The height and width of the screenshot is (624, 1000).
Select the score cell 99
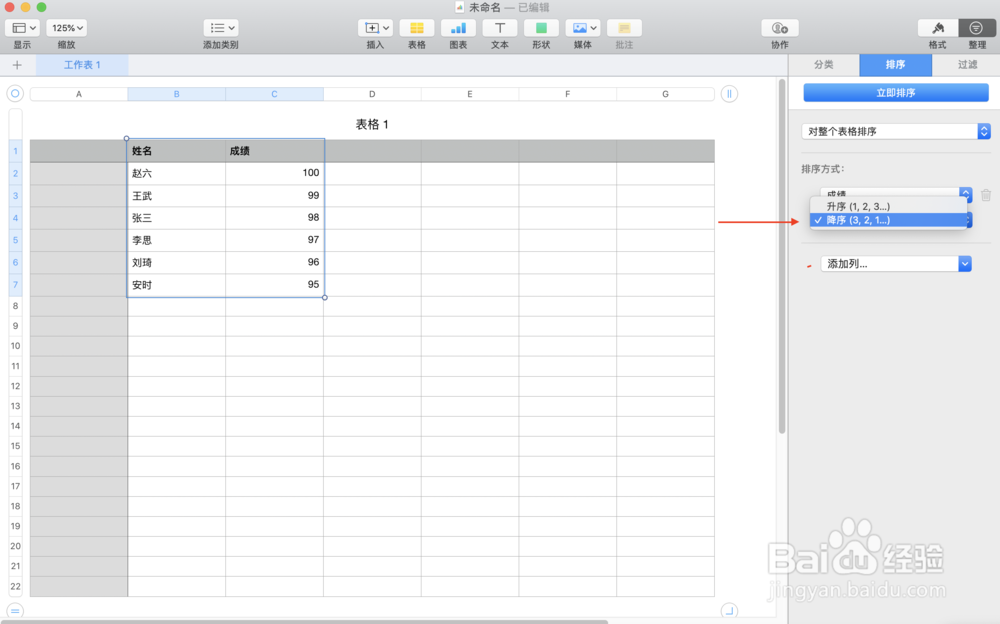[x=274, y=196]
